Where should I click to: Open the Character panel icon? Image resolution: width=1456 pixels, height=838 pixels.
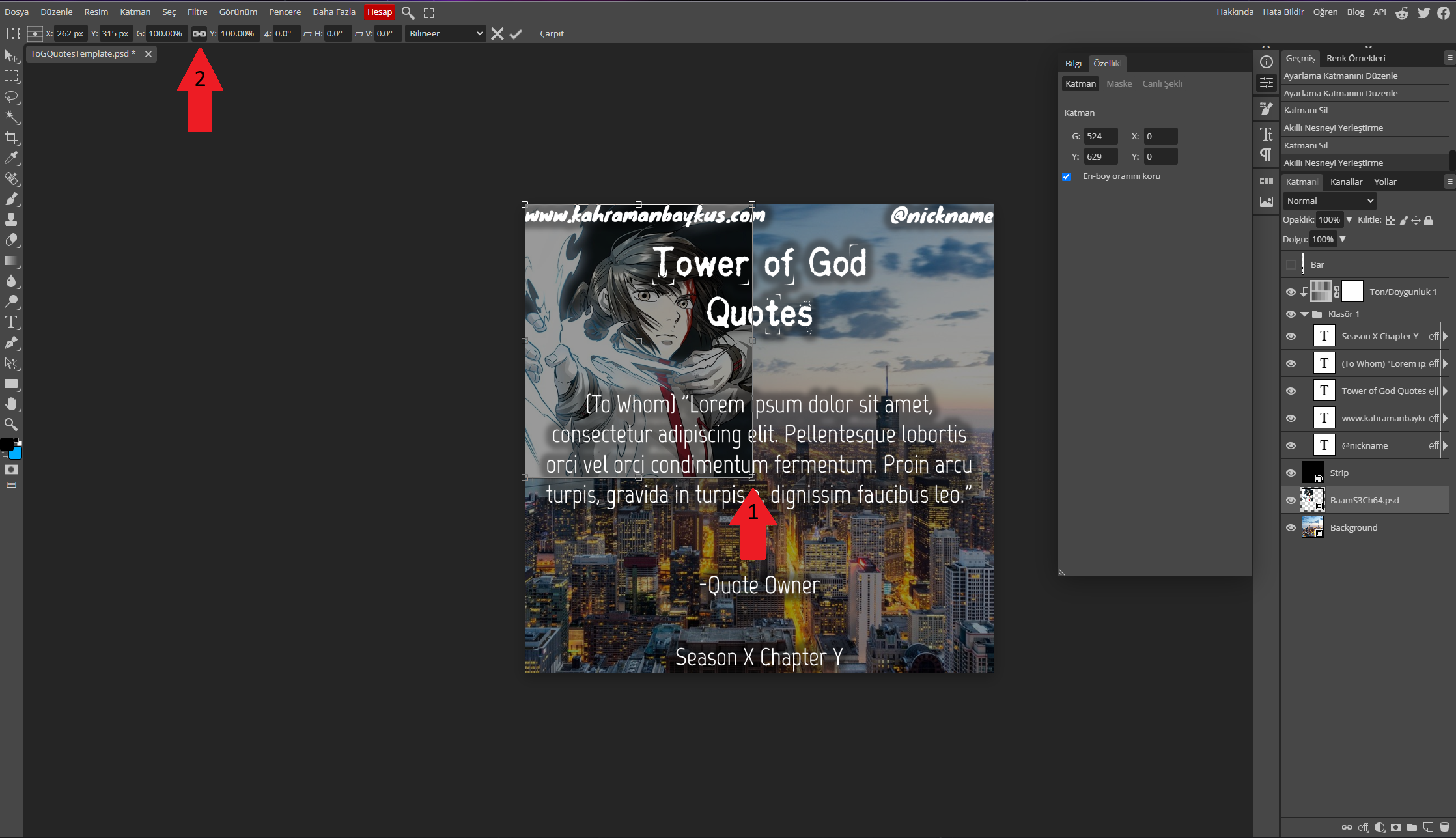(x=1267, y=134)
